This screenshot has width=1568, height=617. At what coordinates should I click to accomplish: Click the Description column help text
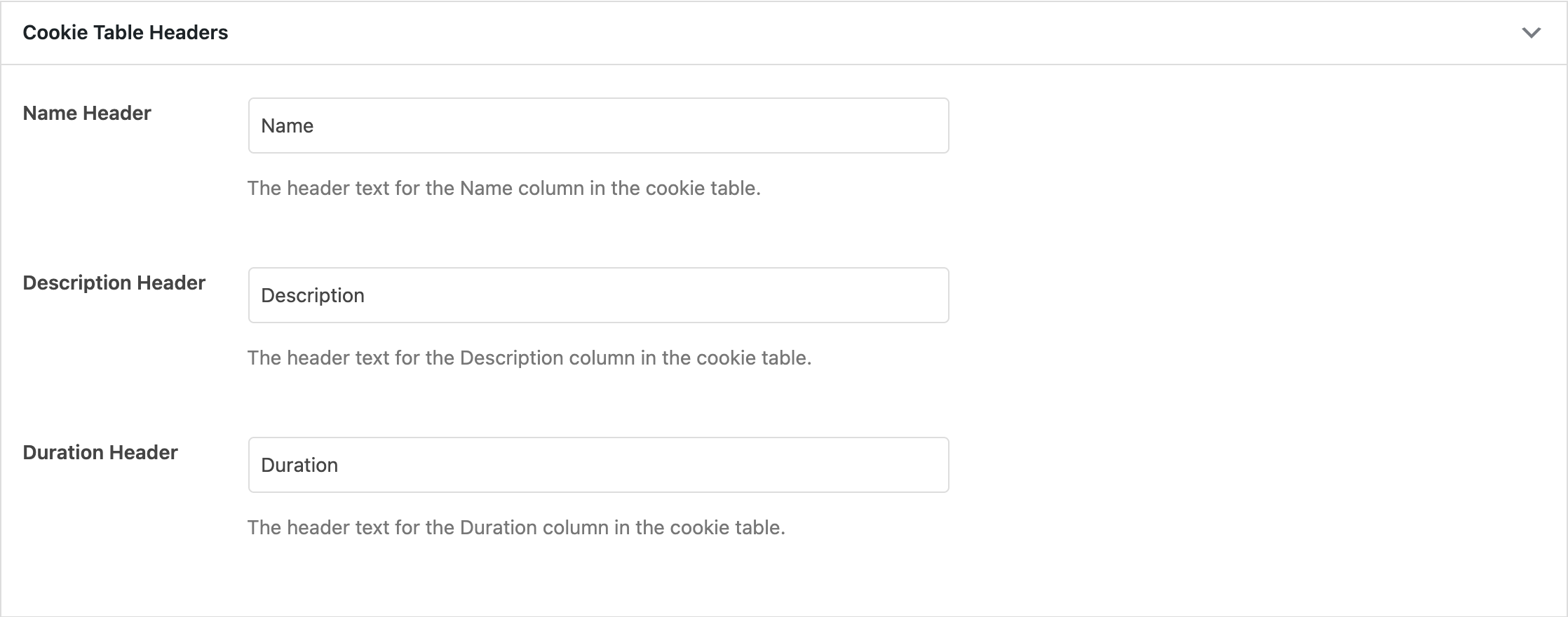(529, 358)
